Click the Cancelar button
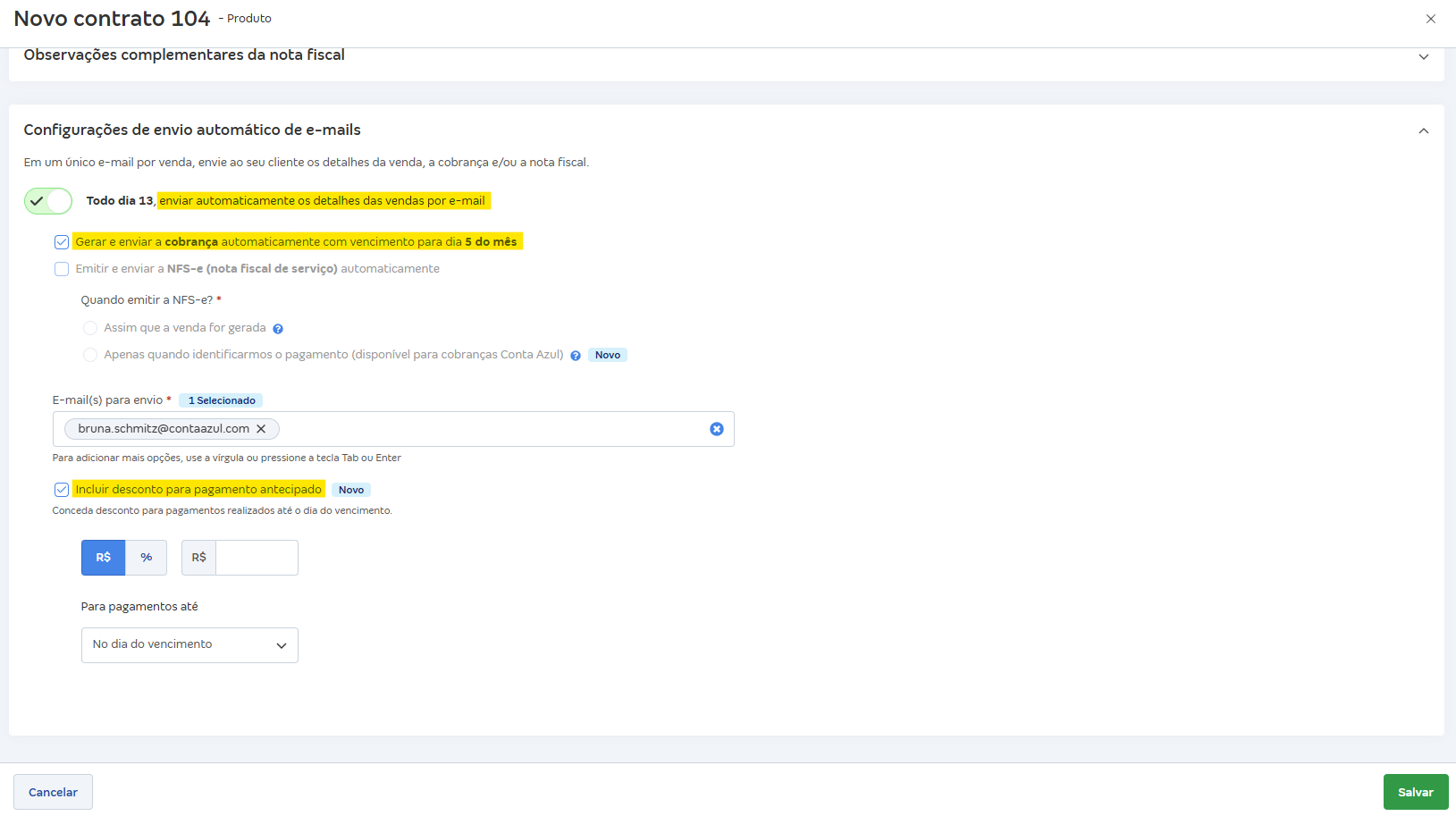The image size is (1456, 816). [x=52, y=791]
